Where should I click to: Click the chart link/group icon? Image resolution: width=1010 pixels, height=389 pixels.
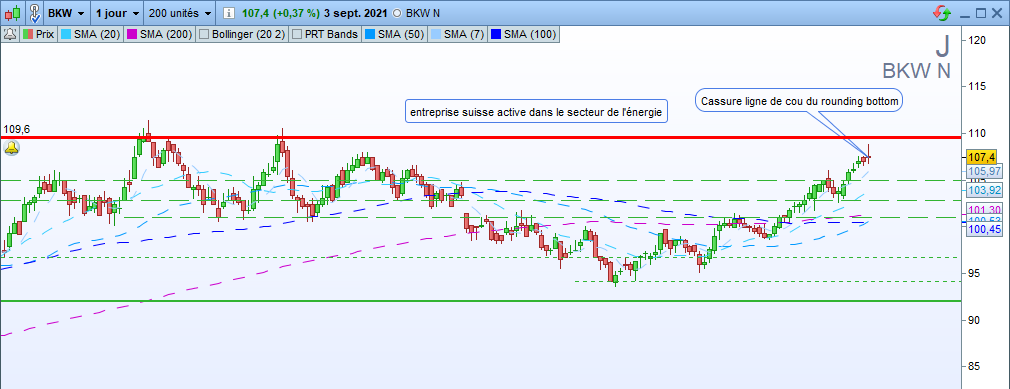click(x=35, y=13)
